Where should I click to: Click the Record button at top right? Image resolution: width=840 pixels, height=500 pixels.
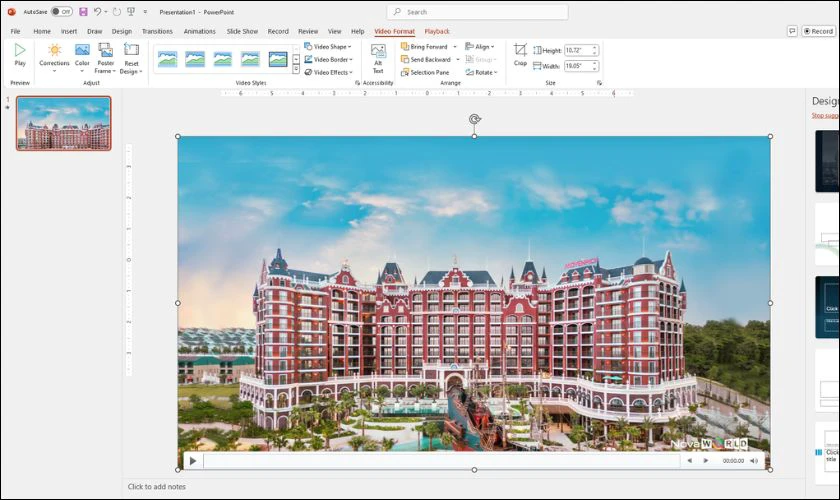click(818, 31)
